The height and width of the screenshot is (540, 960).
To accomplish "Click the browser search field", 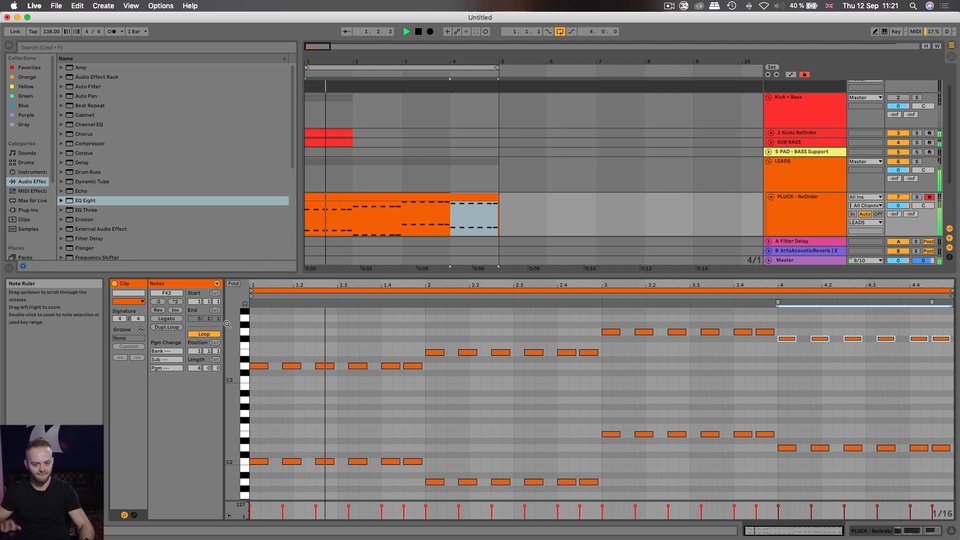I will coord(156,47).
